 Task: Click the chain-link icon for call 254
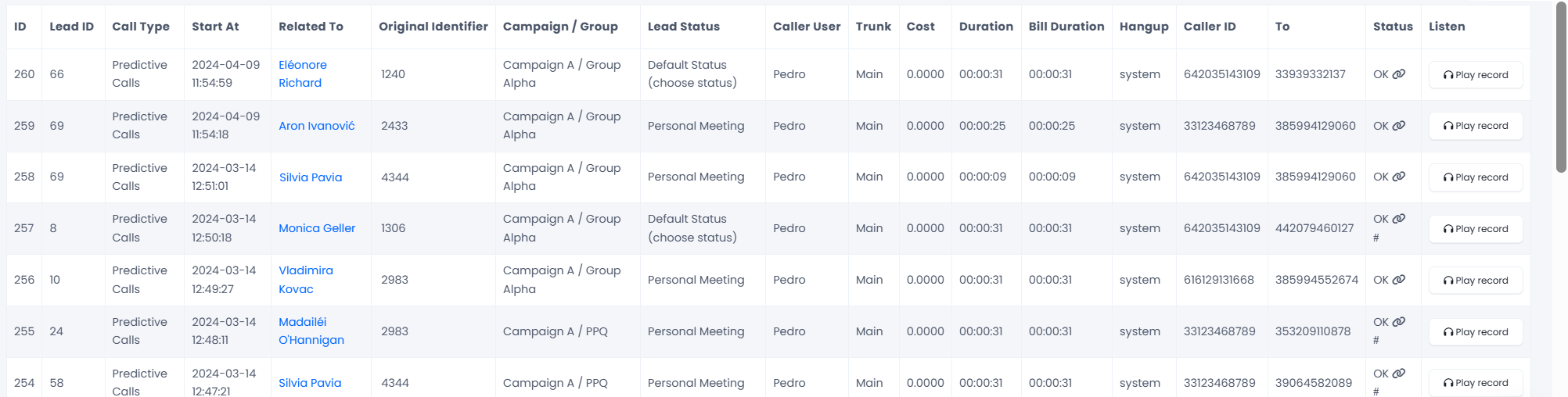tap(1399, 374)
